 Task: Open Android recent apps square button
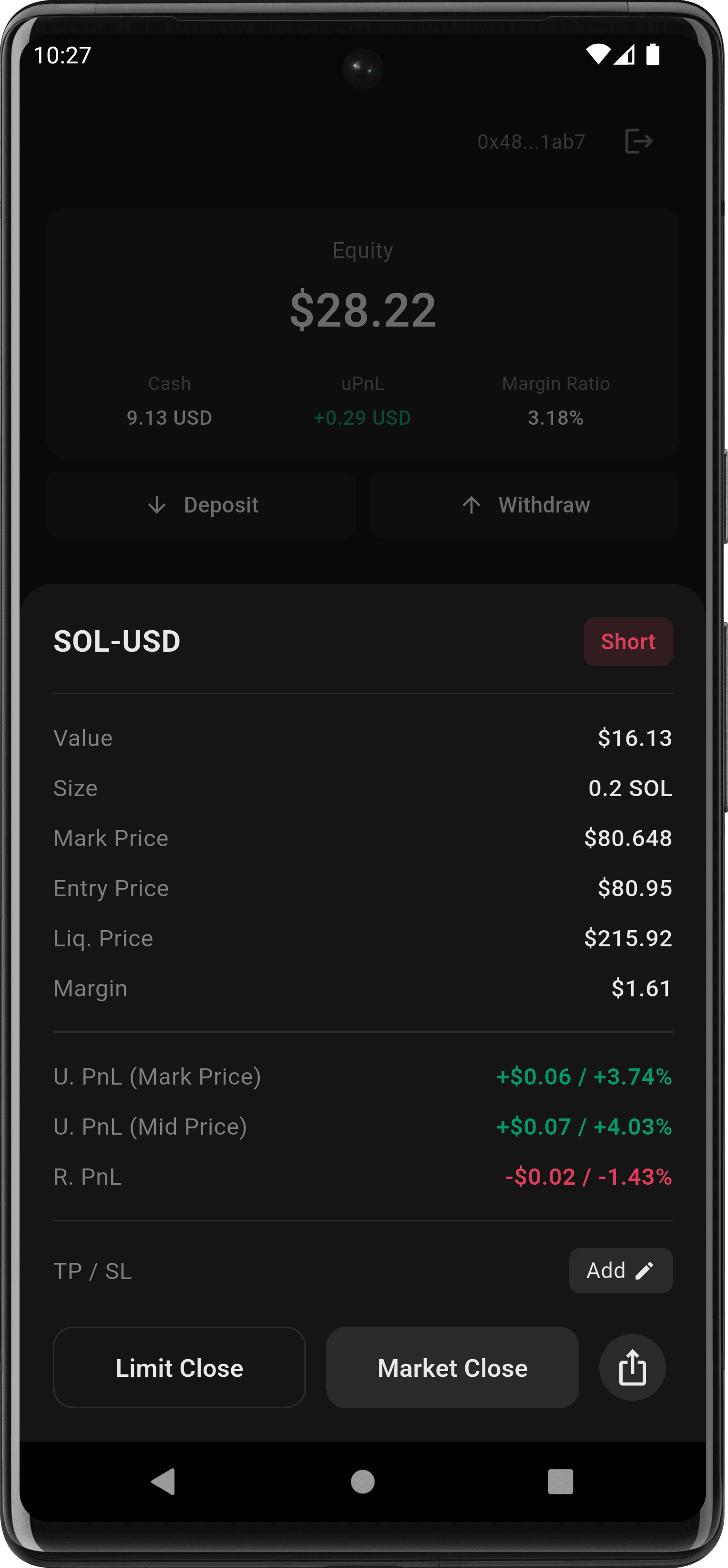(x=560, y=1481)
